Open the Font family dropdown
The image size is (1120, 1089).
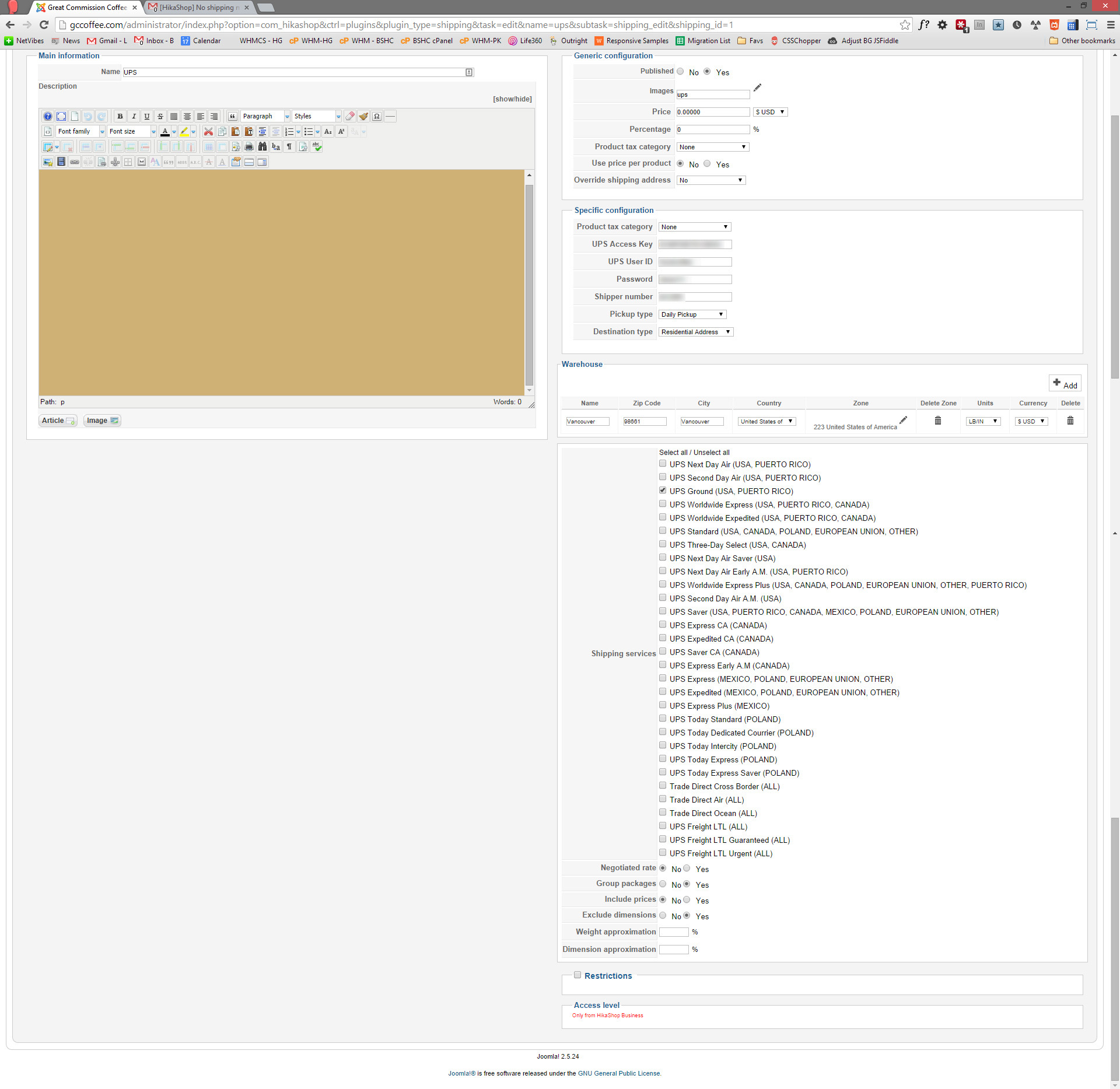point(80,131)
